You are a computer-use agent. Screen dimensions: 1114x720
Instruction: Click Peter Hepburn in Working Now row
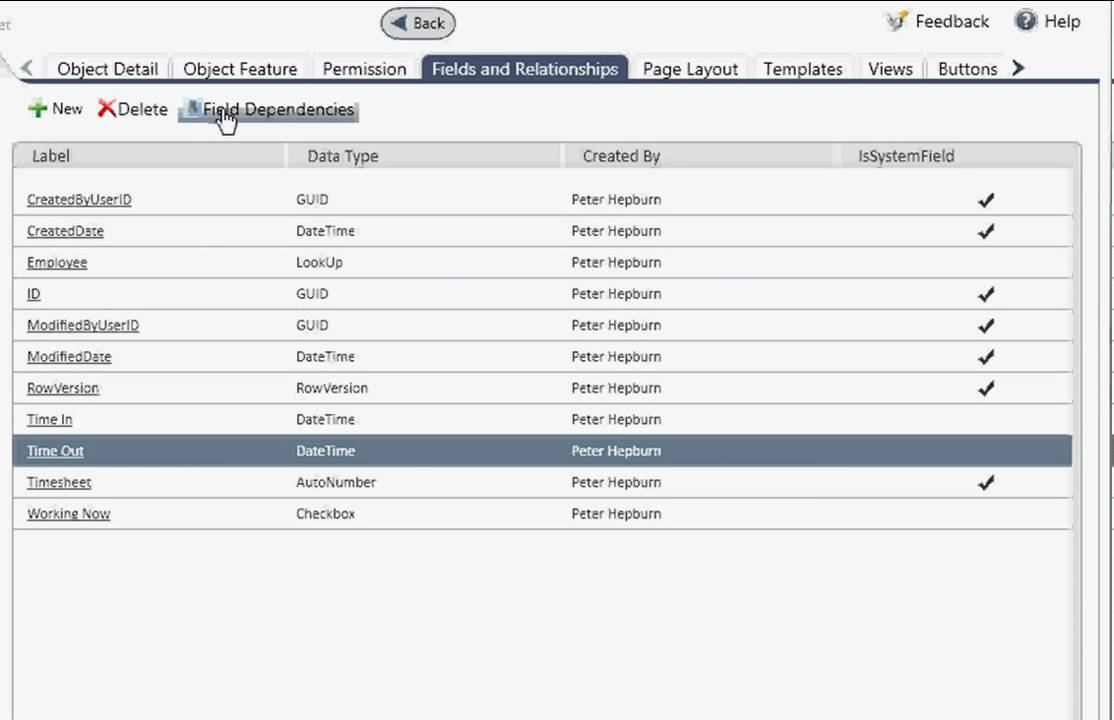click(x=616, y=513)
